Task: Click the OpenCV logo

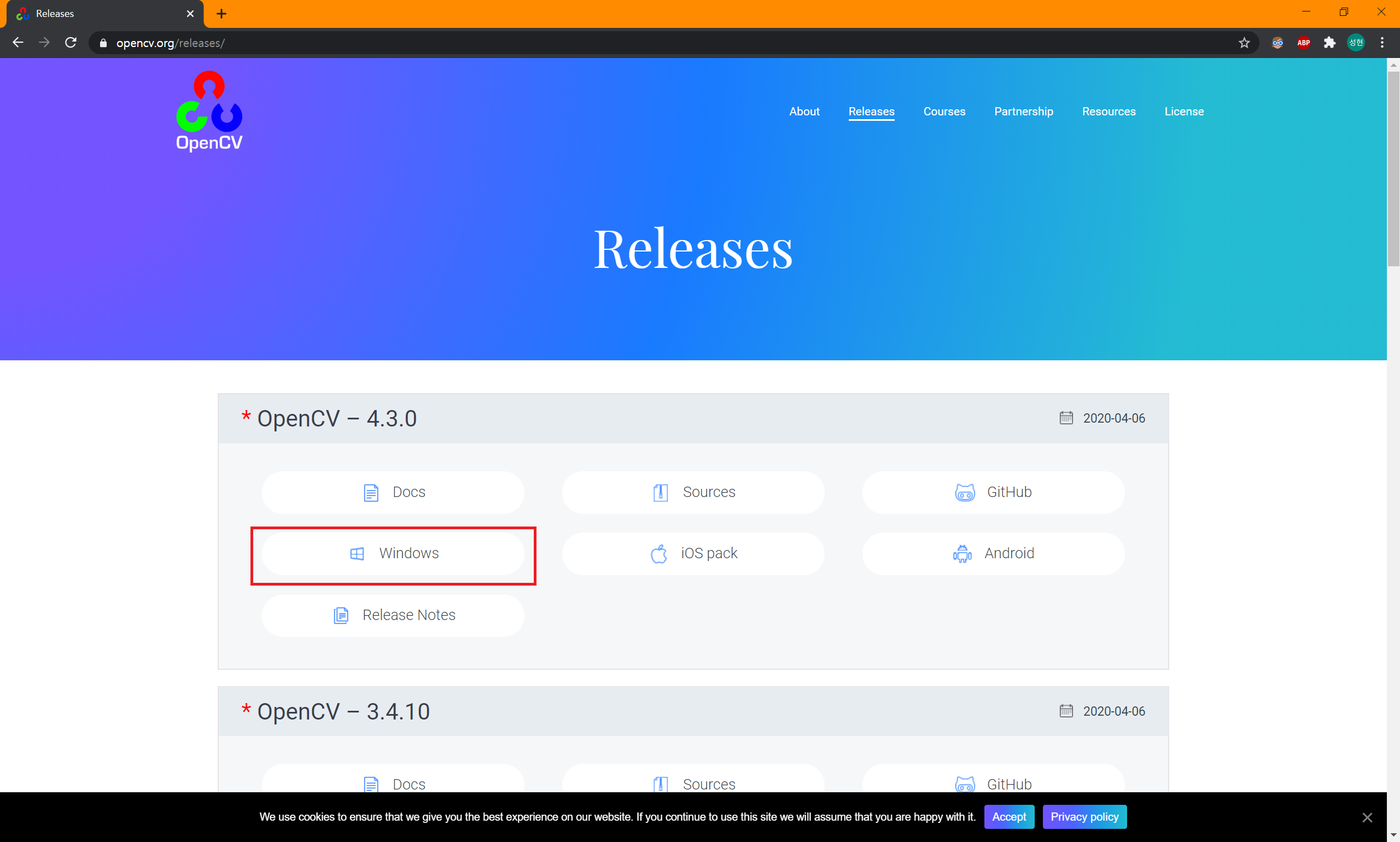Action: (209, 111)
